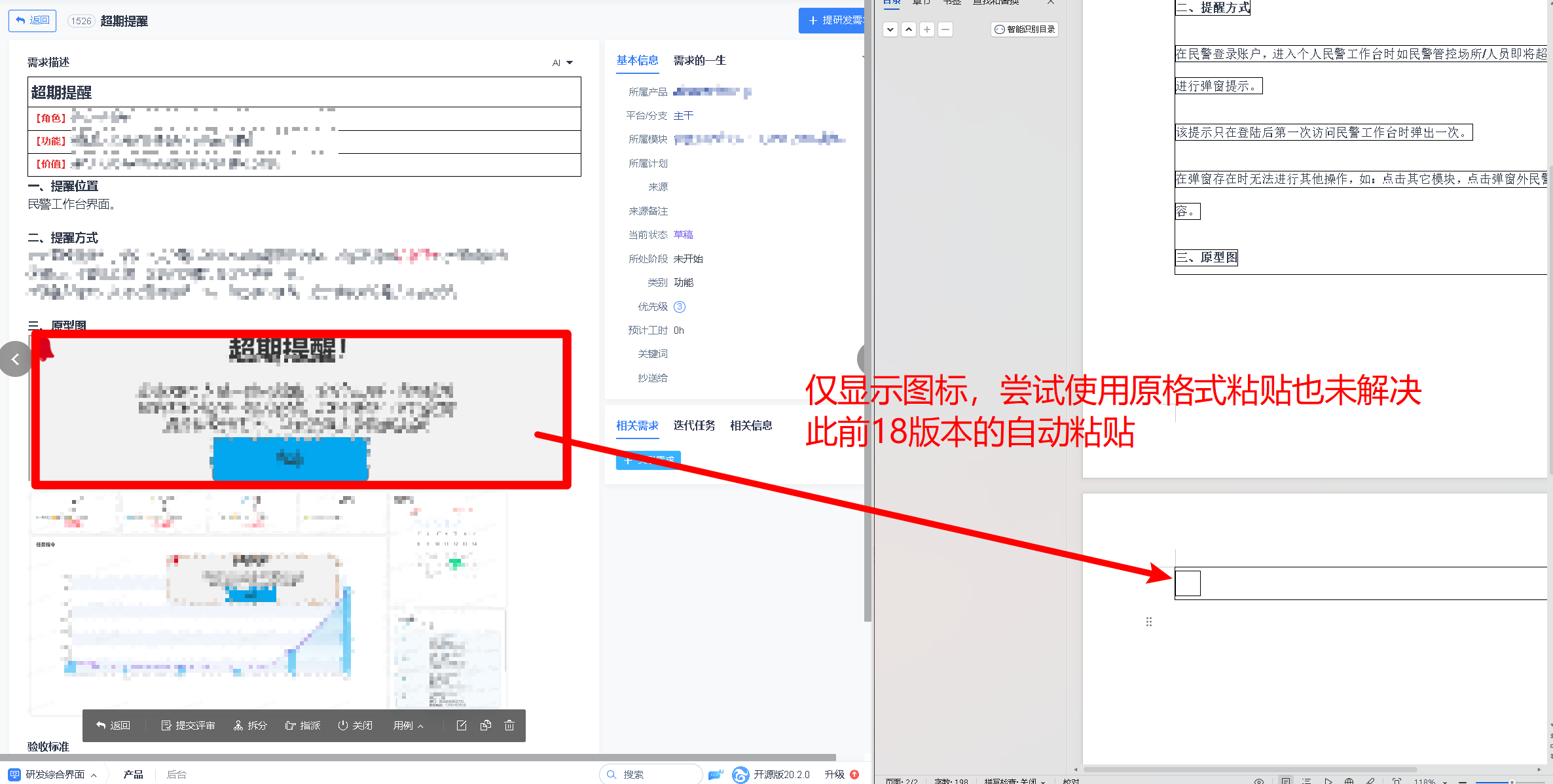
Task: Click the zoom slider handle in status bar
Action: 1511,781
